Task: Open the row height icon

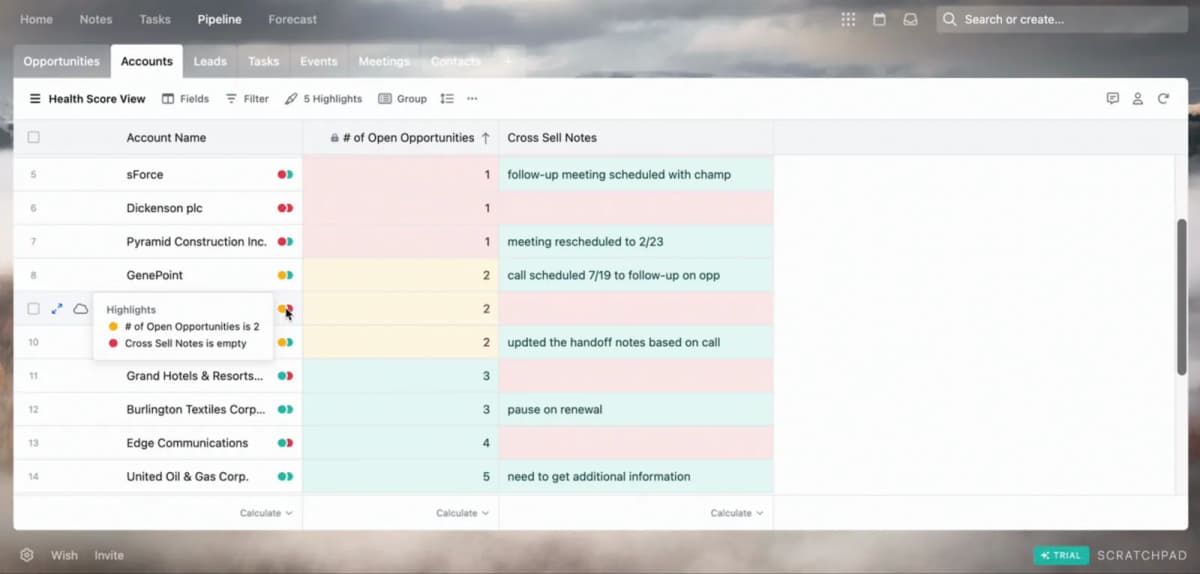Action: tap(447, 99)
